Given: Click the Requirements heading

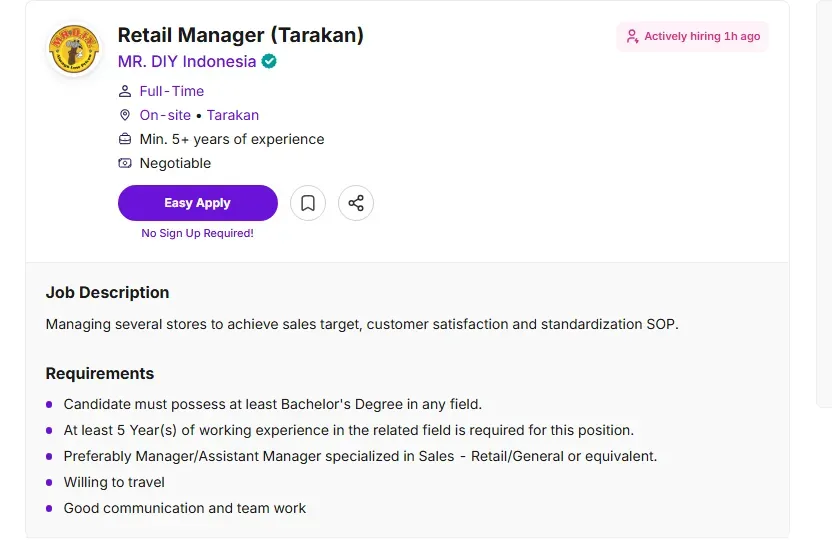Looking at the screenshot, I should coord(100,373).
